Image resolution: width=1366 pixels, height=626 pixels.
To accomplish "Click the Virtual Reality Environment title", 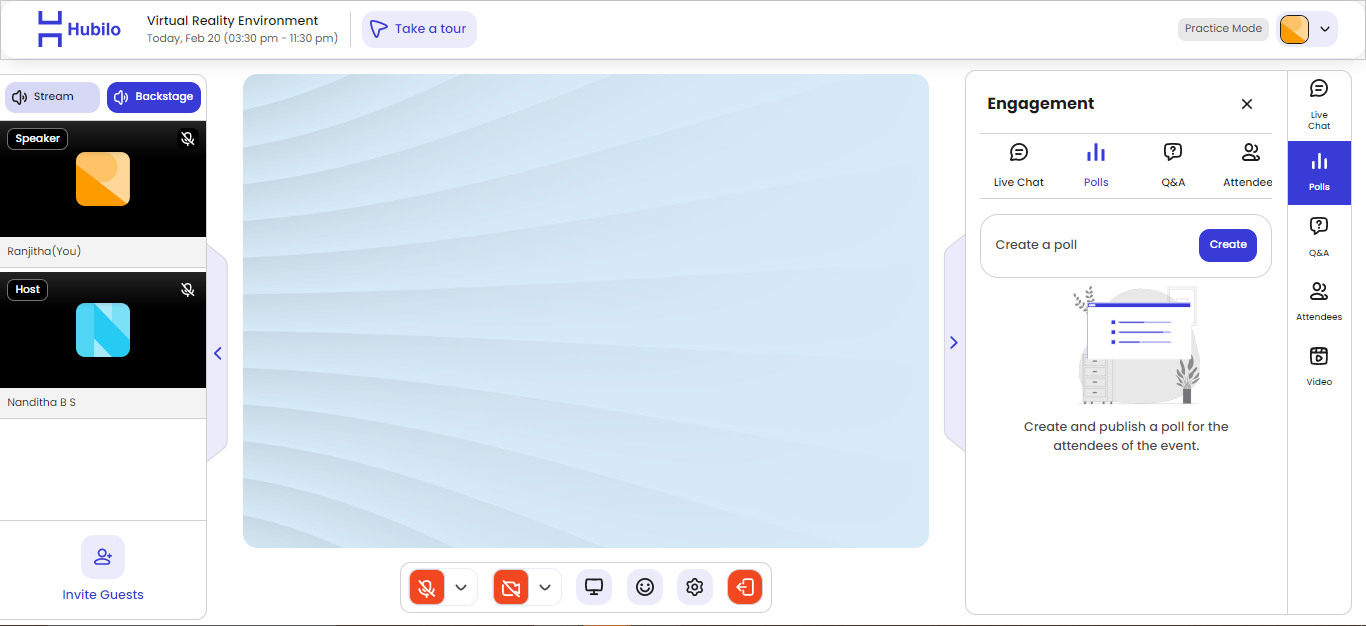I will point(233,20).
